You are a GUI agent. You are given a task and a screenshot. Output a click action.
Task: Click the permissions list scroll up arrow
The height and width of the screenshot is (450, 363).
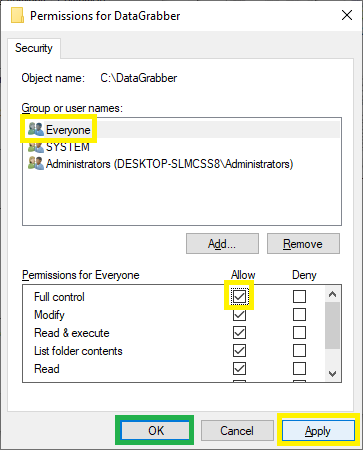[332, 294]
